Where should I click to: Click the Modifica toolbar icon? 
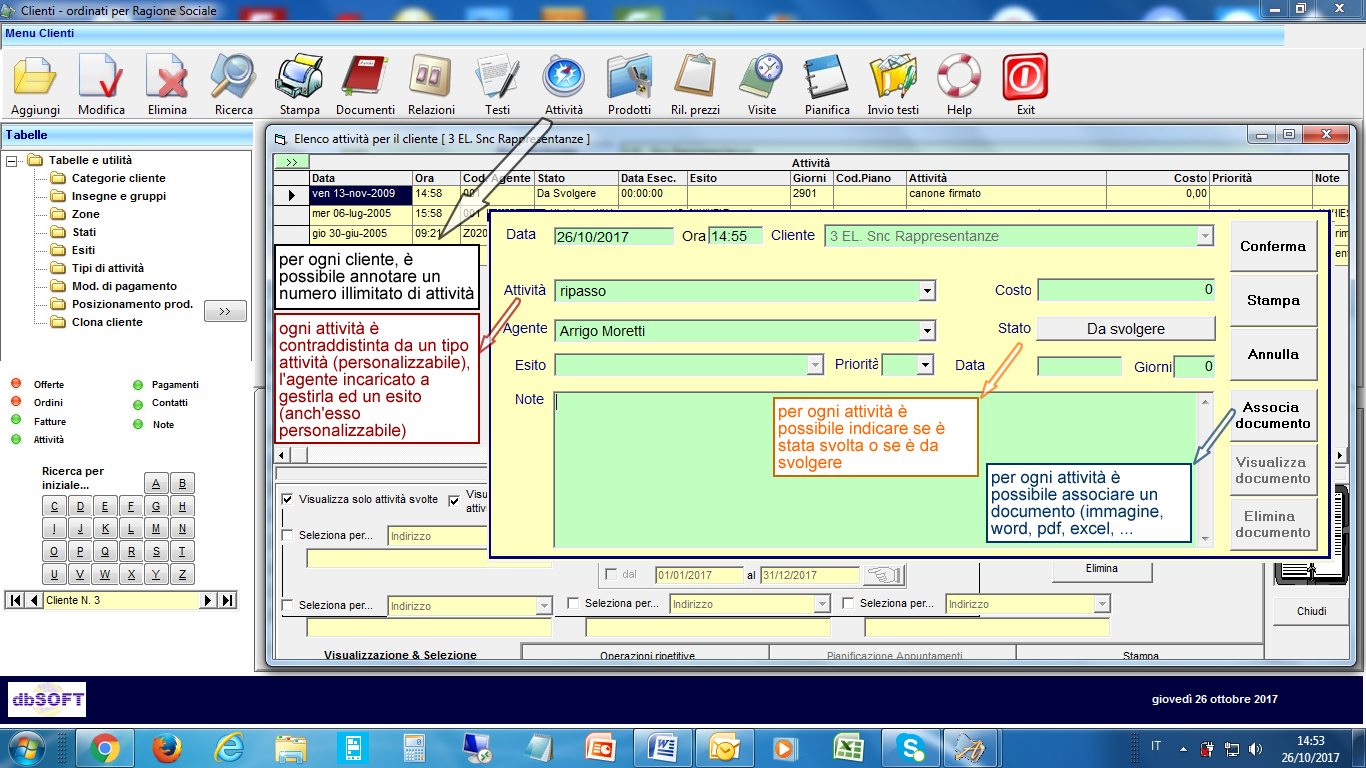102,86
